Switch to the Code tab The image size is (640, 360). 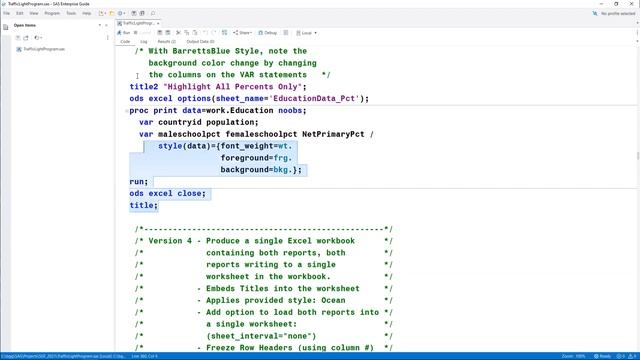point(125,42)
